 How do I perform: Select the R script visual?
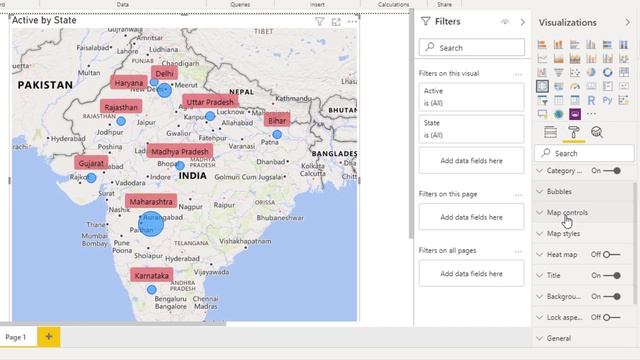point(591,100)
